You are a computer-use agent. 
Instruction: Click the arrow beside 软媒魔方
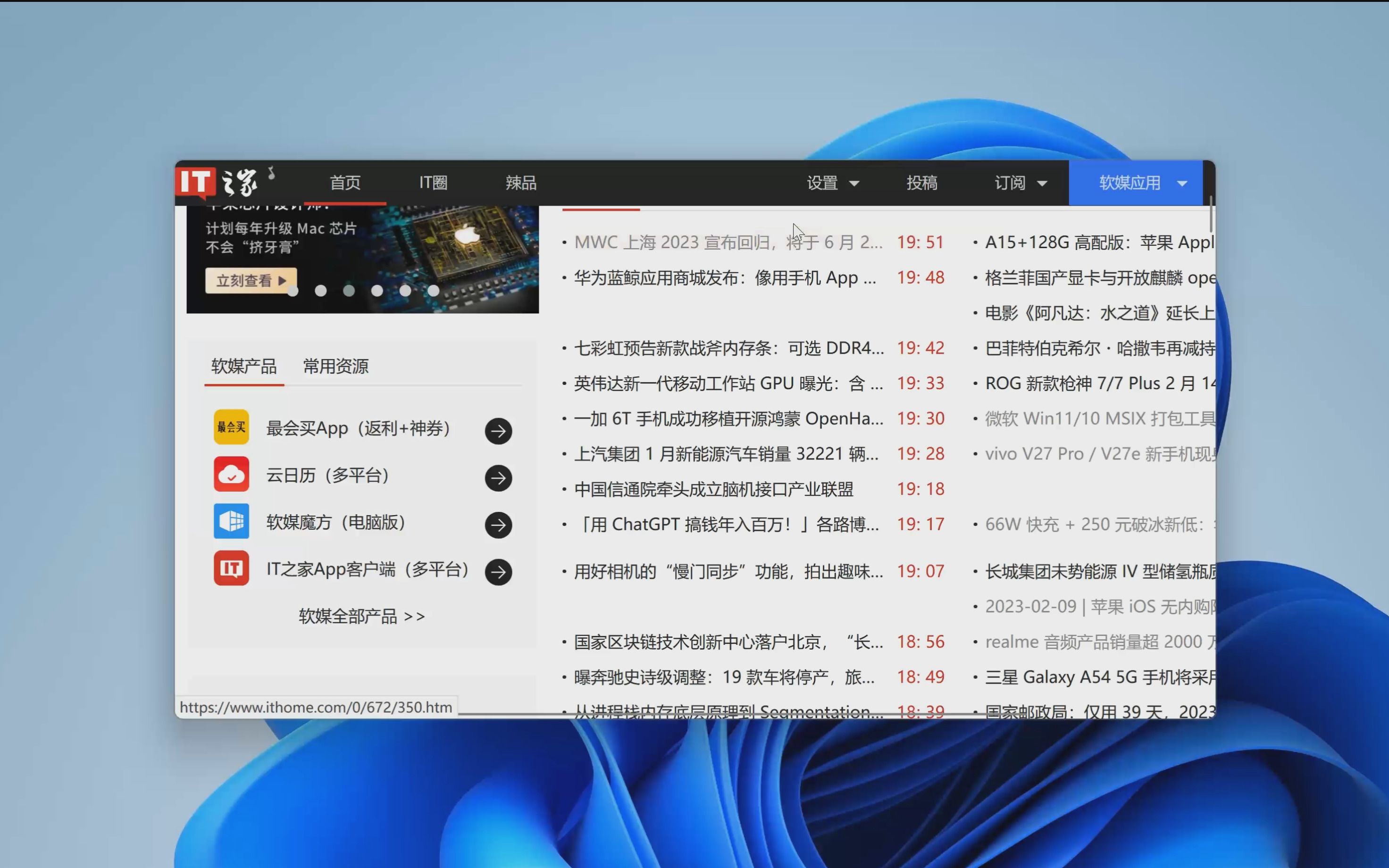498,525
